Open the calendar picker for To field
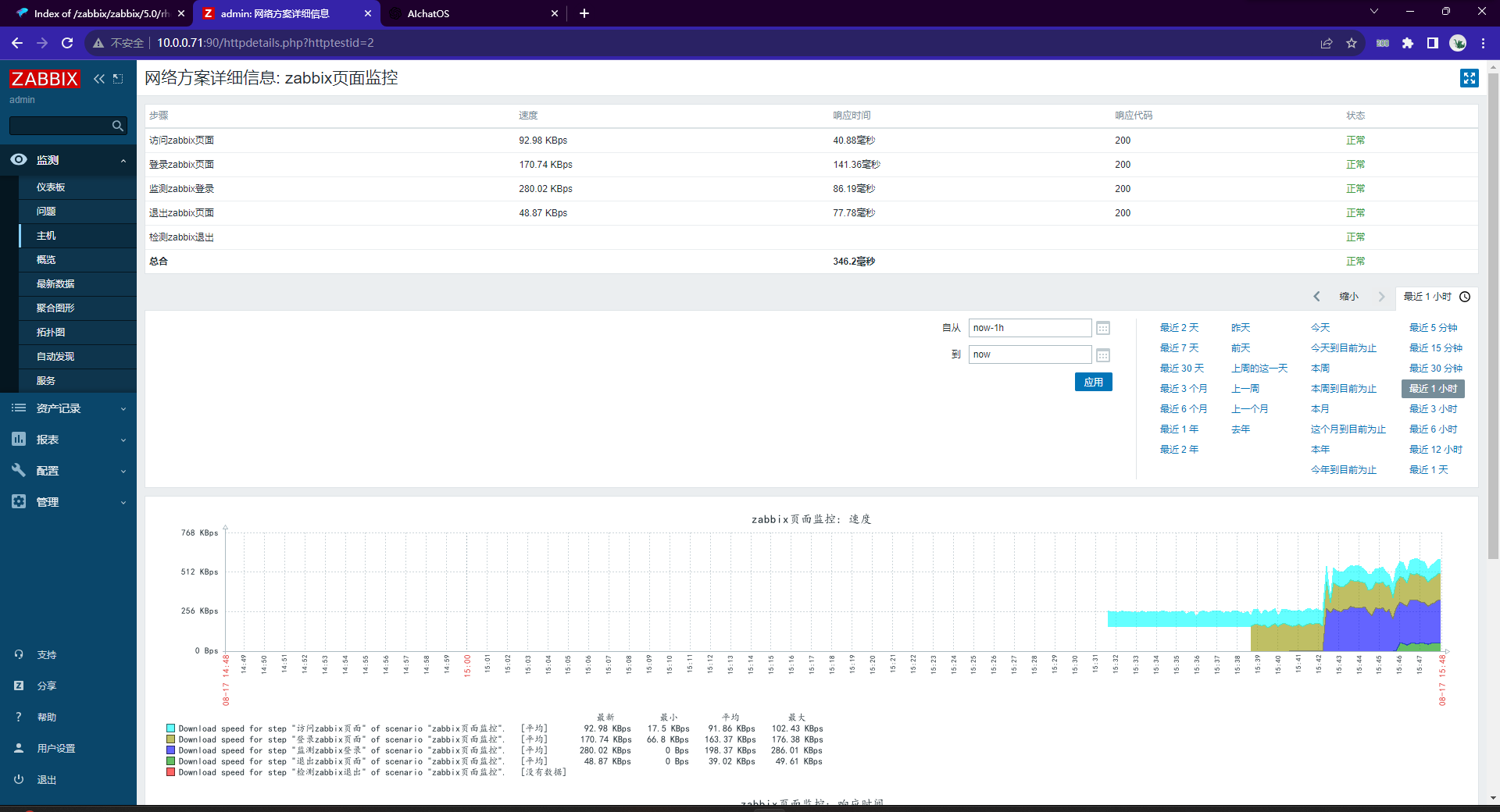Screen dimensions: 1500x812 [x=1103, y=355]
